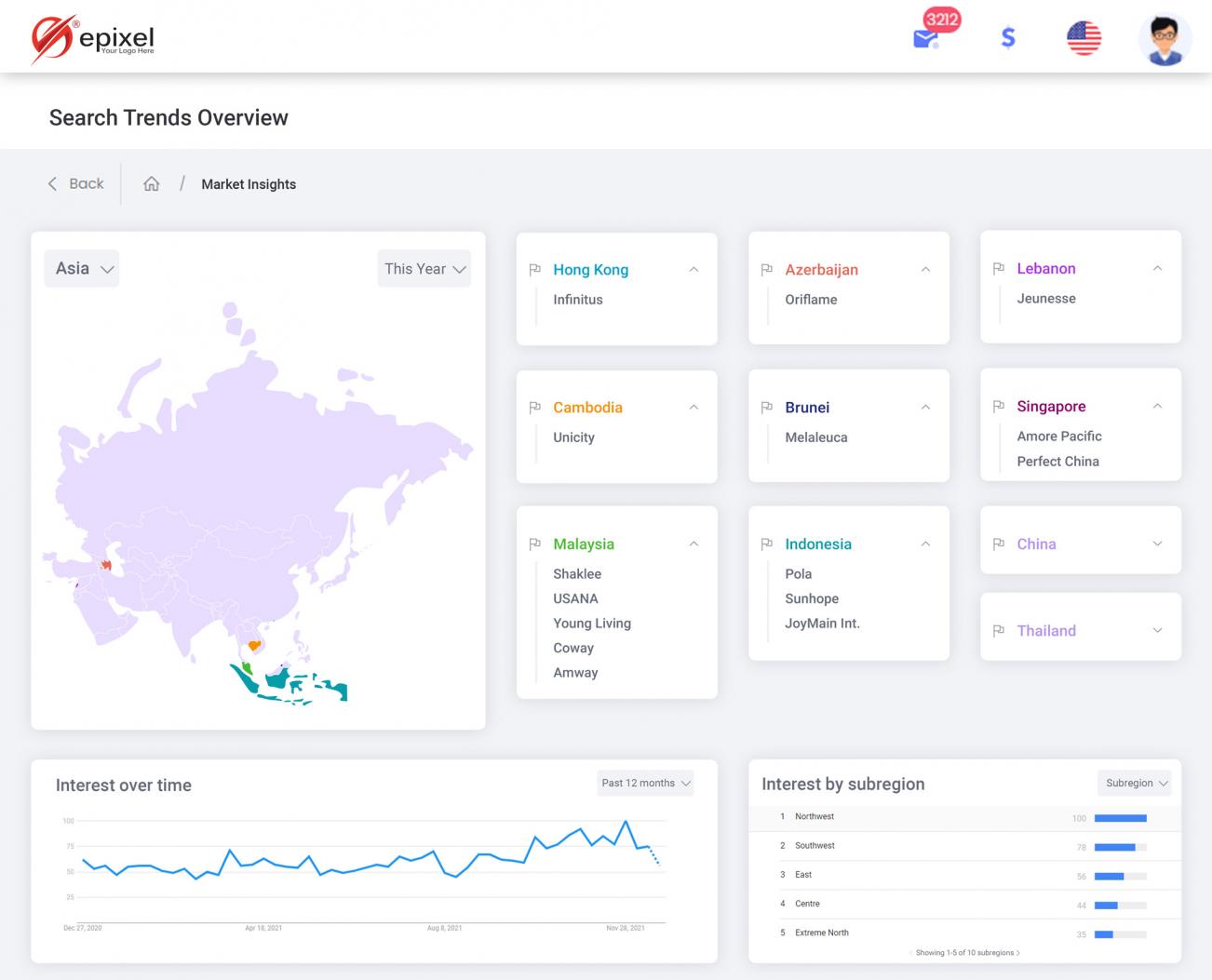Select the Malaysia country title
The image size is (1212, 980).
pyautogui.click(x=584, y=544)
